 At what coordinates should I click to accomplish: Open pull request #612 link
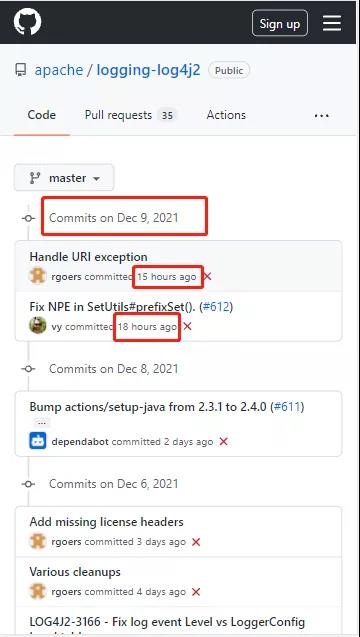[x=216, y=307]
